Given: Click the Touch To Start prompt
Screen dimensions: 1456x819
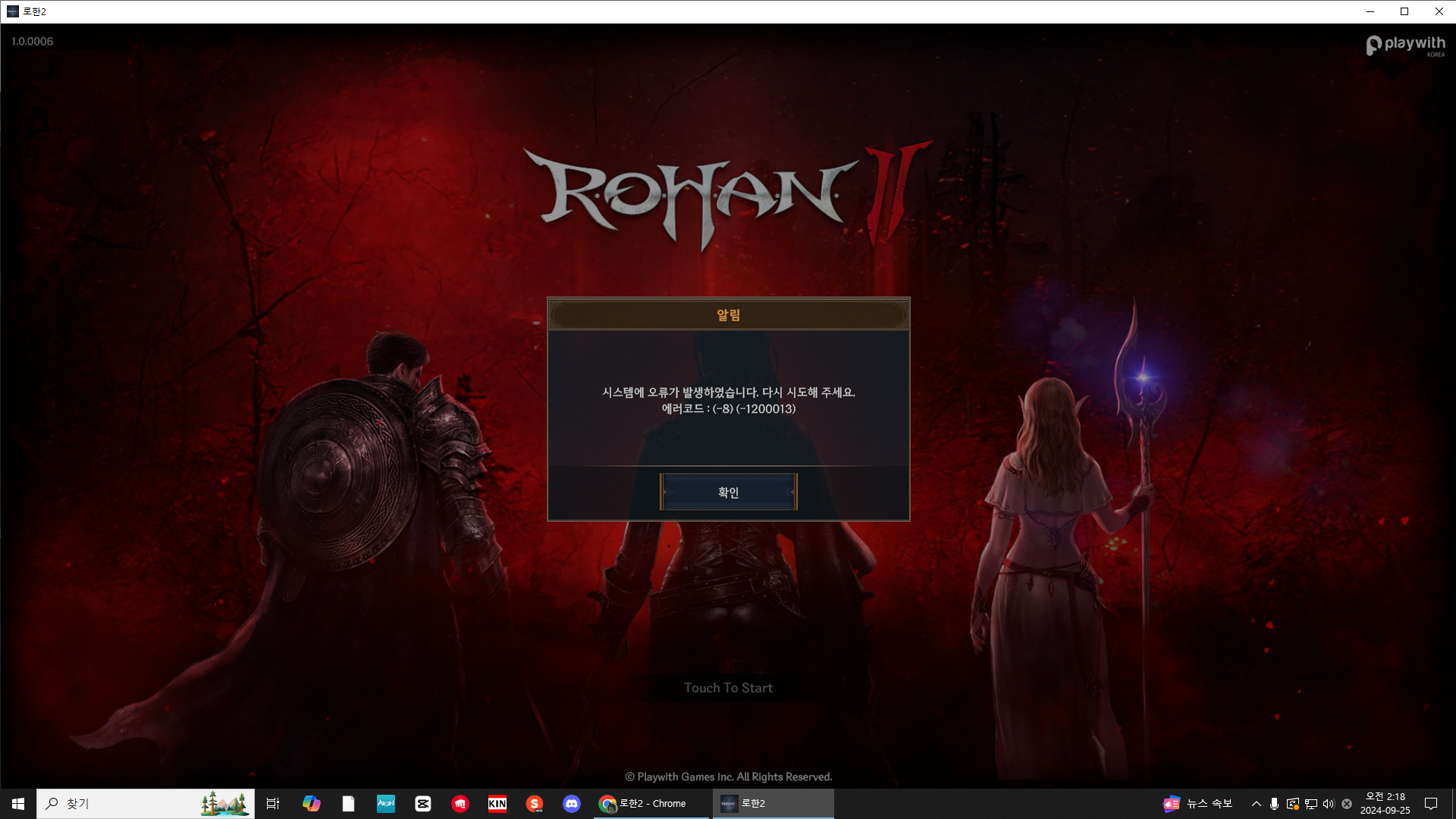Looking at the screenshot, I should pos(728,688).
